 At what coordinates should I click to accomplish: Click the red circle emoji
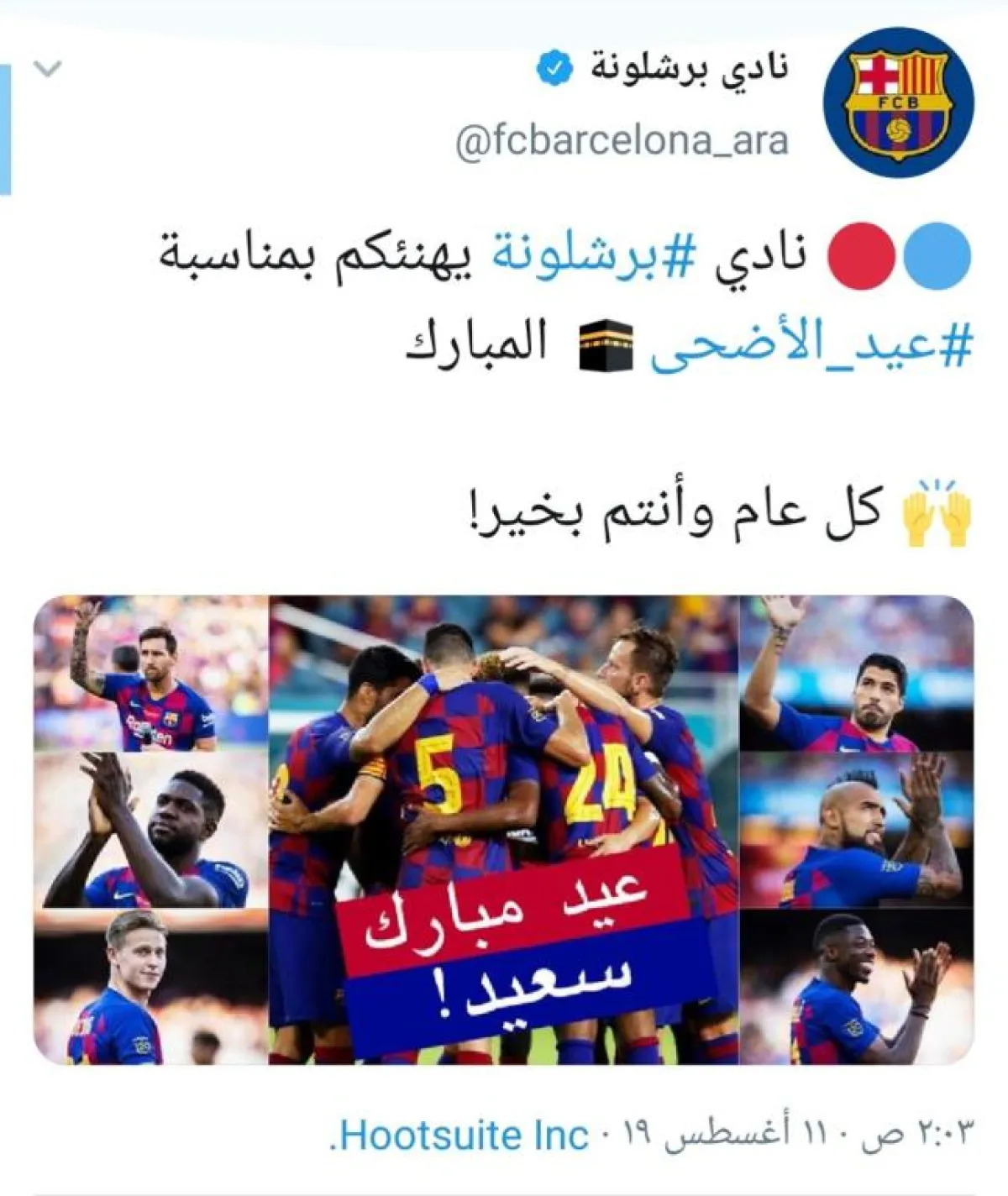[x=861, y=256]
